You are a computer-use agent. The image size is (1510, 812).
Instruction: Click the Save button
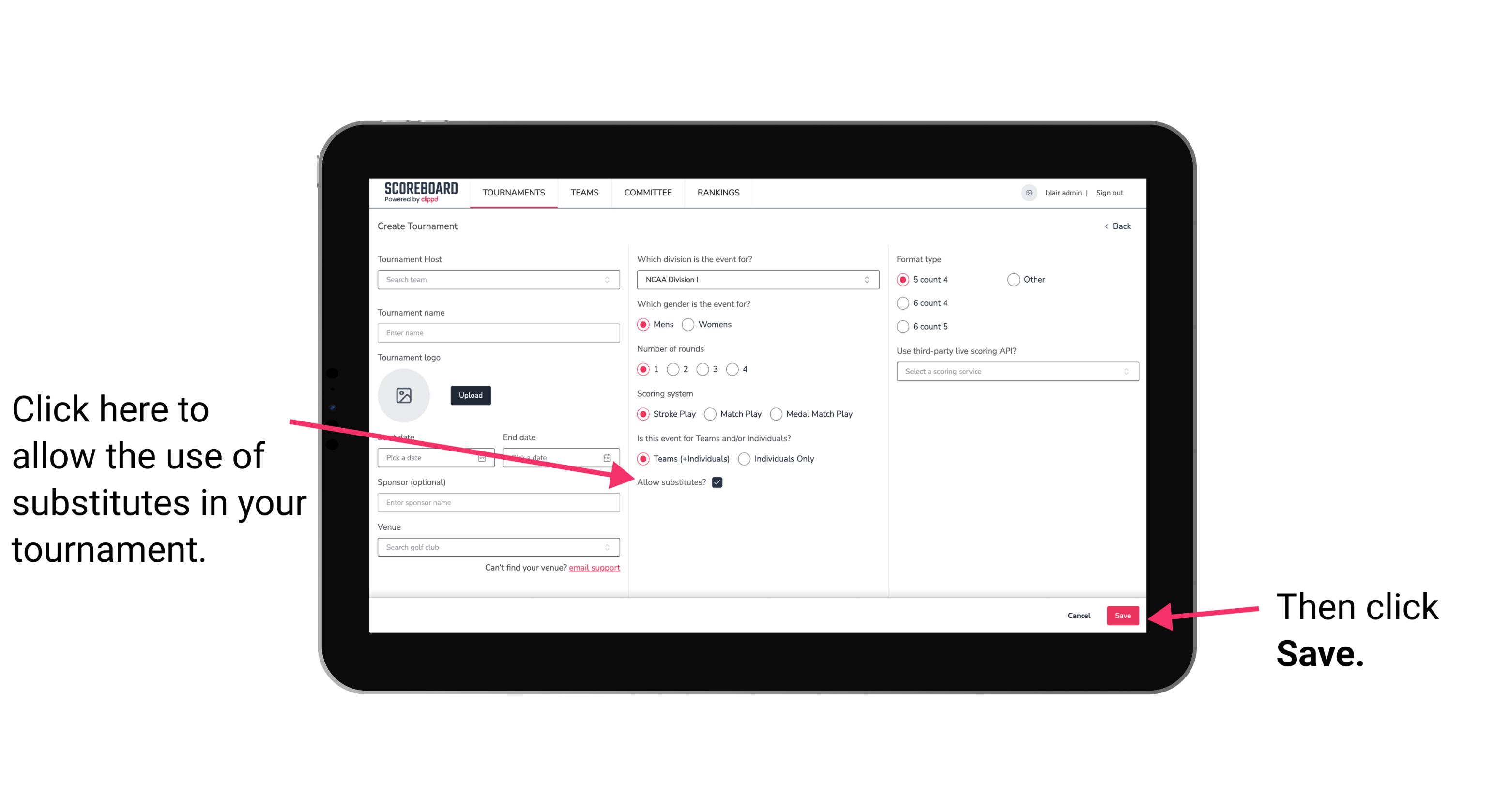[x=1122, y=615]
